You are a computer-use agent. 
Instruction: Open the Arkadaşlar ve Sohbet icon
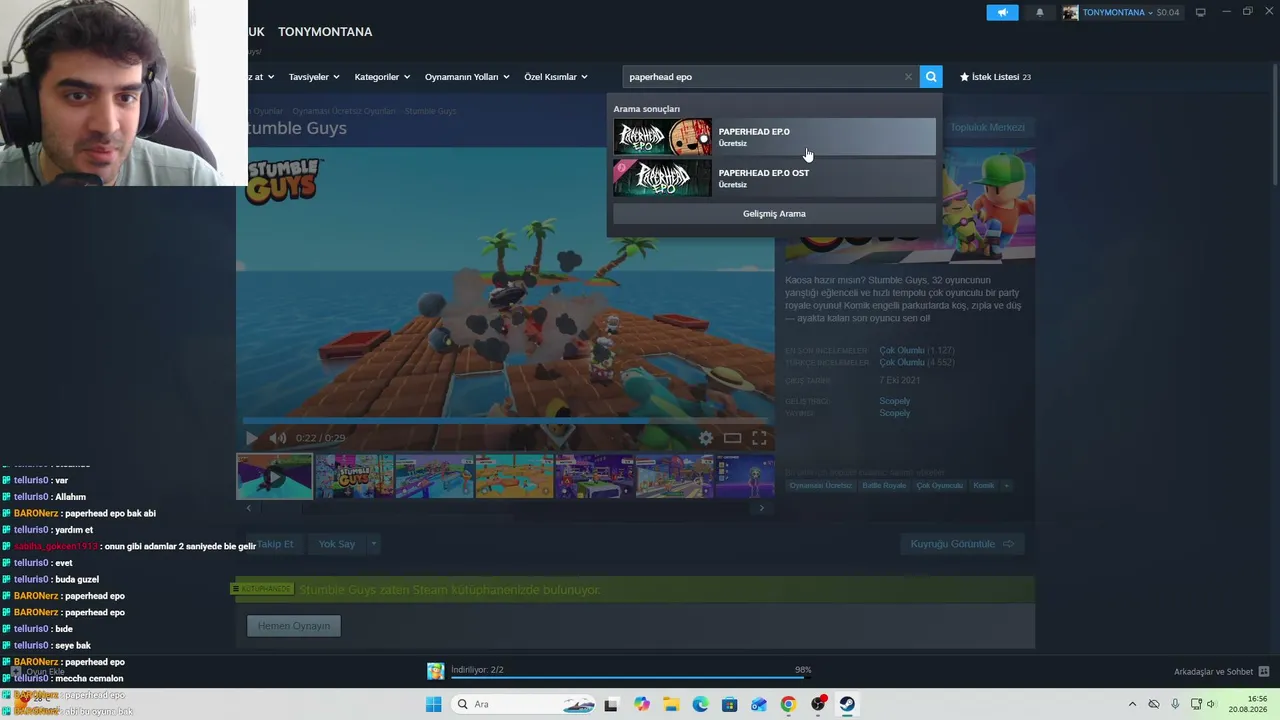tap(1264, 671)
